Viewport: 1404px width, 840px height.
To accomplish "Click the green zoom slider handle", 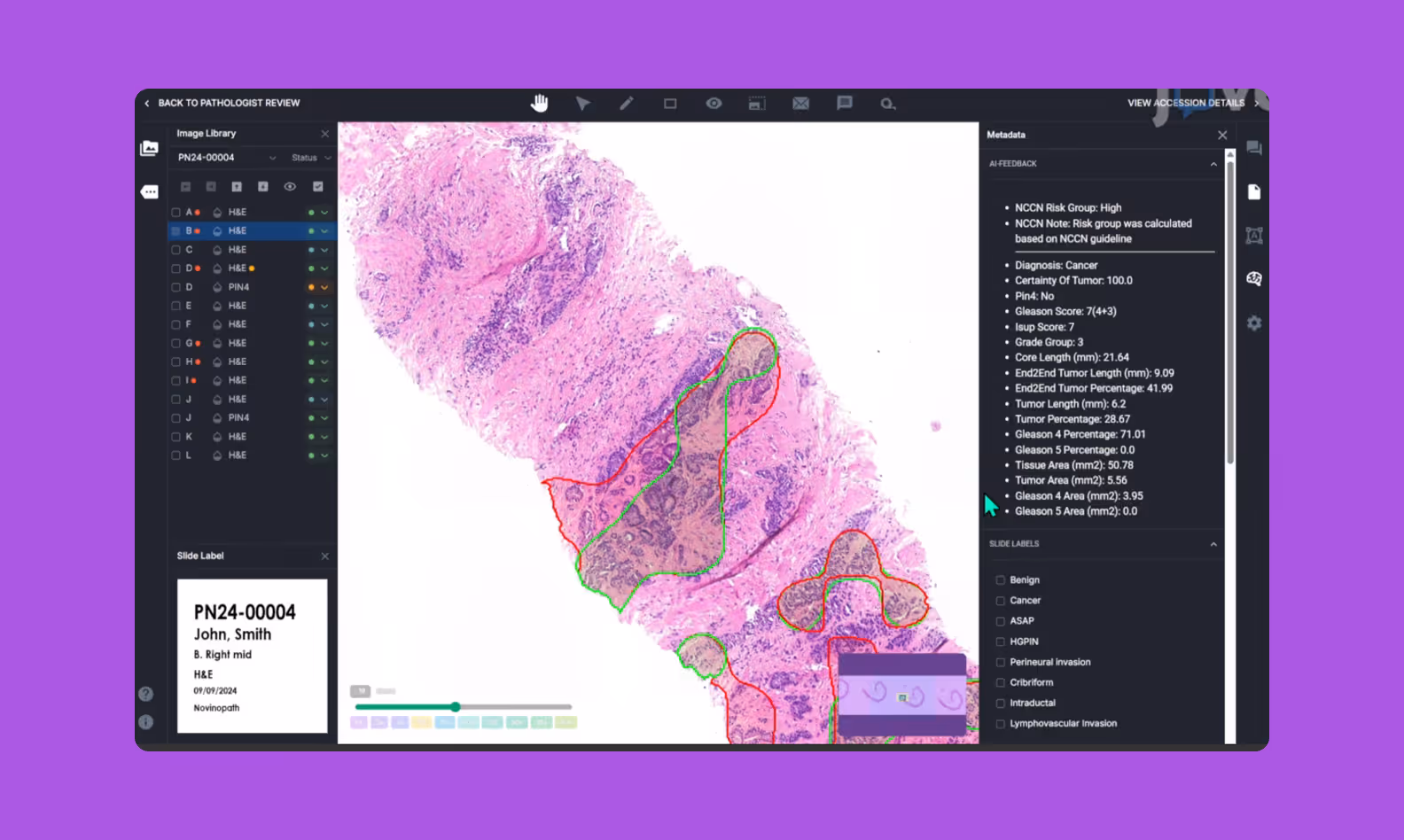I will click(x=456, y=707).
